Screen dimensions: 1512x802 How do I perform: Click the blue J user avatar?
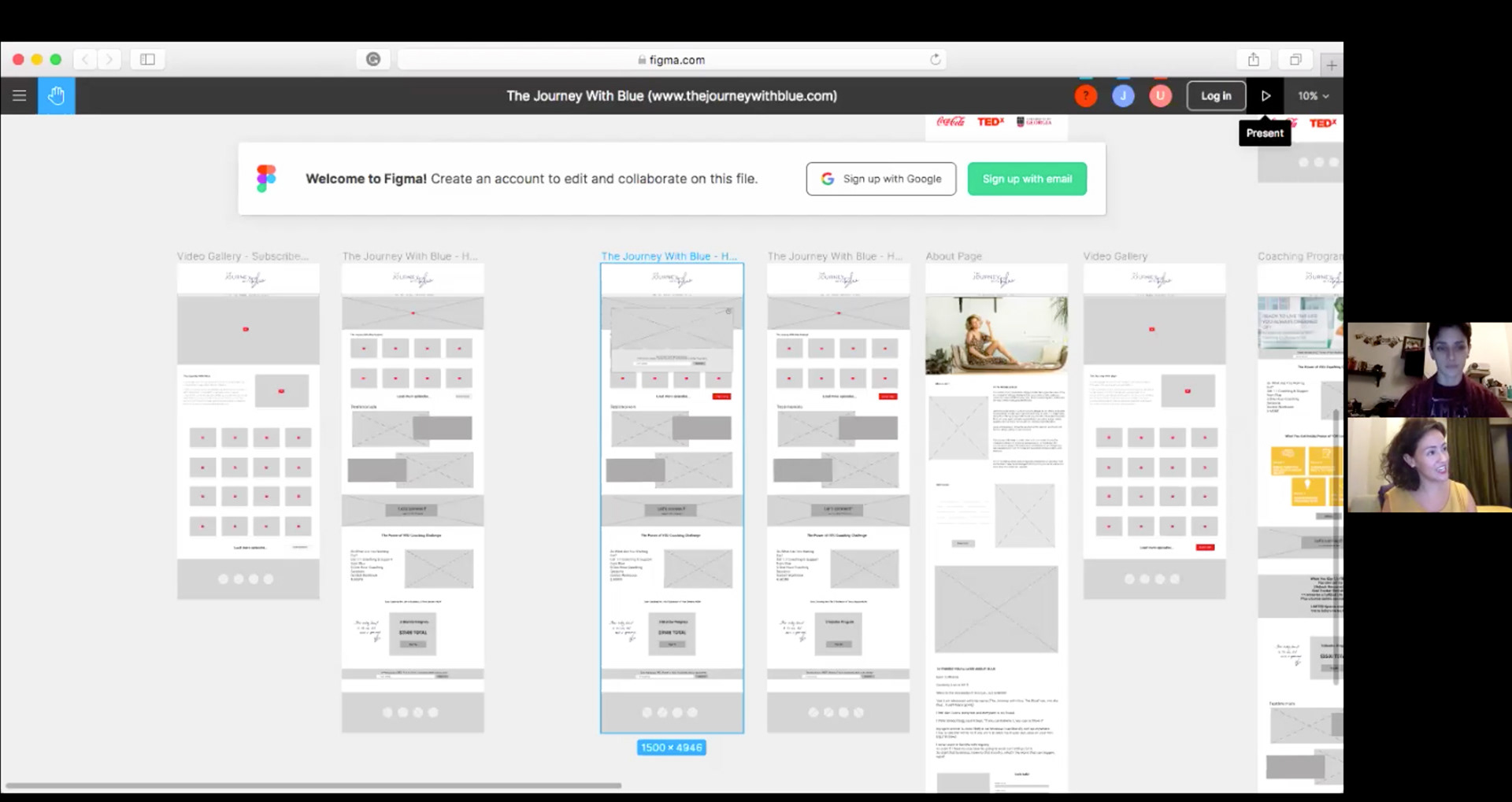[x=1123, y=96]
